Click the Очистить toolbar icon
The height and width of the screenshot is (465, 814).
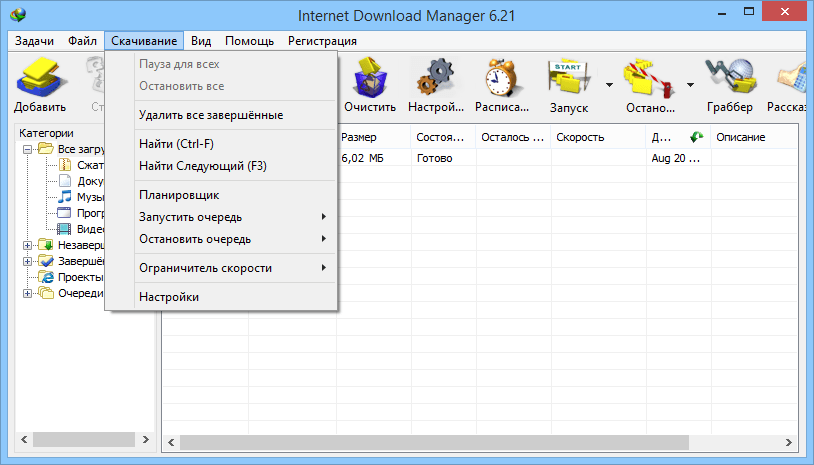click(370, 84)
